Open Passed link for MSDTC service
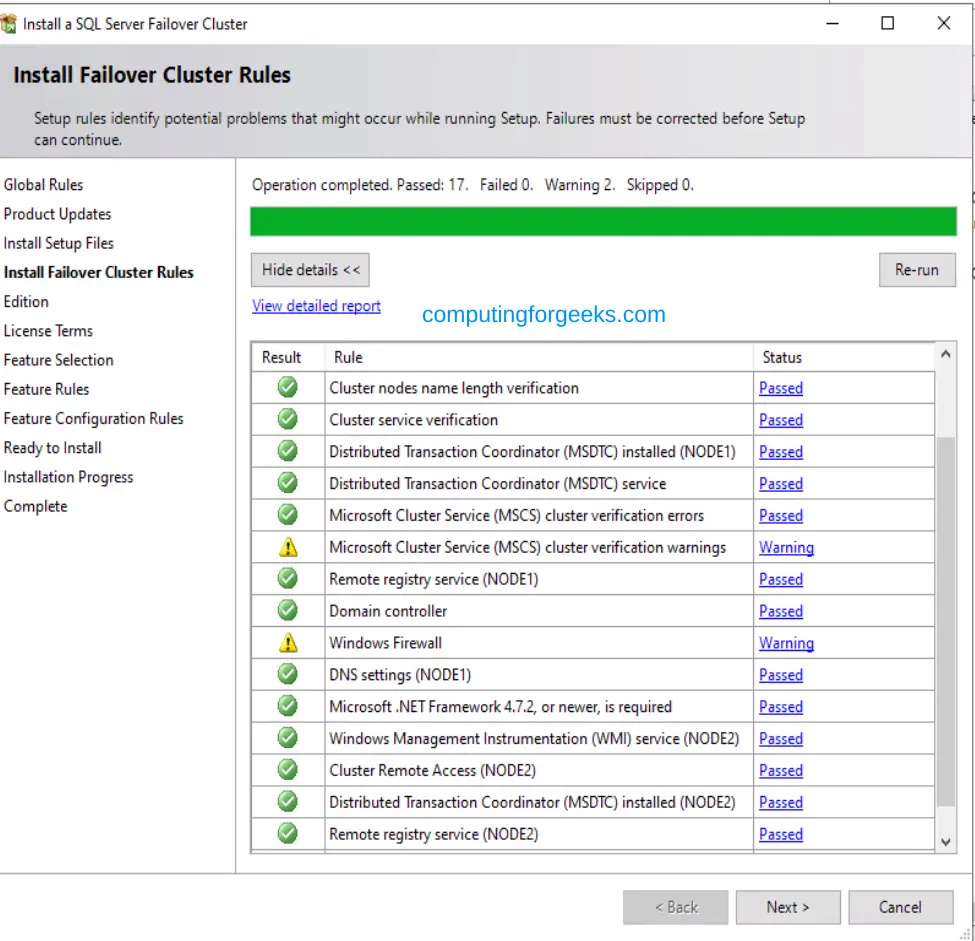Viewport: 975px width, 941px height. pyautogui.click(x=781, y=483)
